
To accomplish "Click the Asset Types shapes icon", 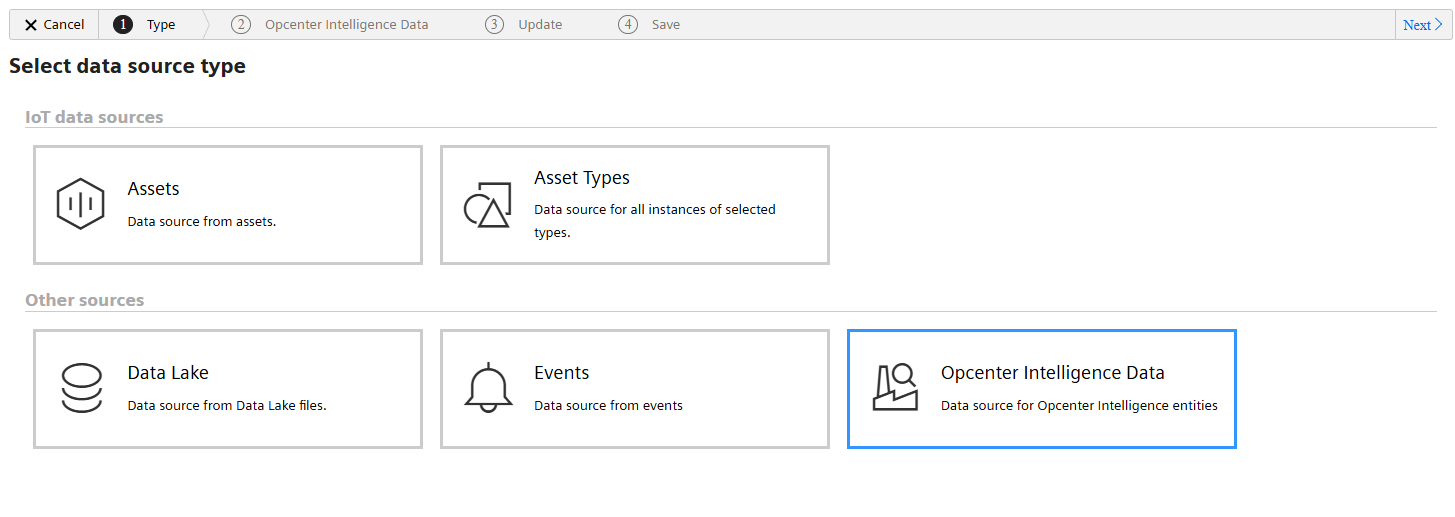I will coord(488,204).
